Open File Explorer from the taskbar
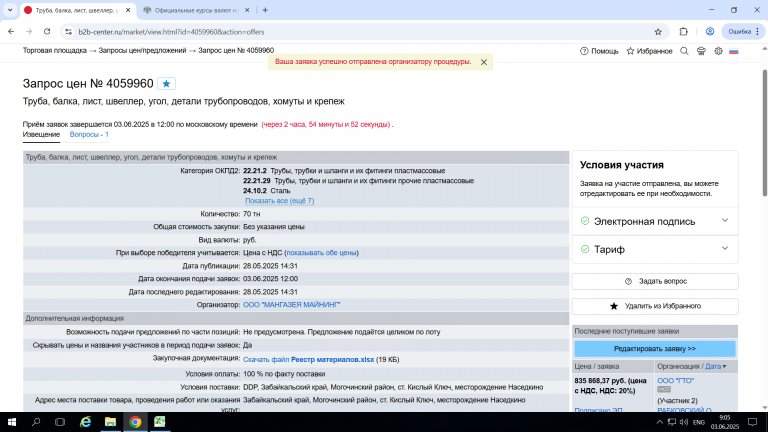Screen dimensions: 768x432 pos(110,422)
